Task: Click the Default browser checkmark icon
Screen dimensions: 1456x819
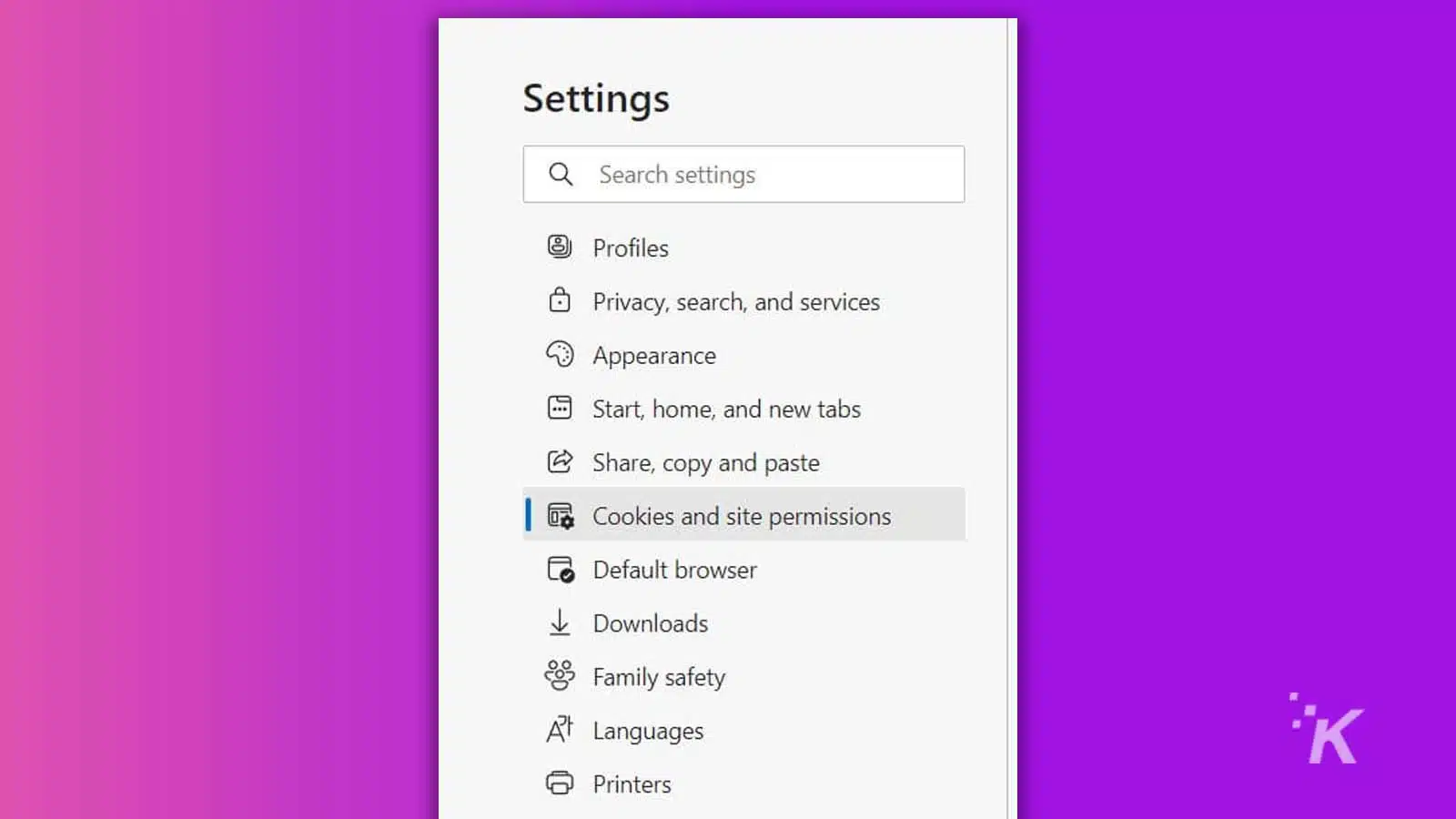Action: point(560,570)
